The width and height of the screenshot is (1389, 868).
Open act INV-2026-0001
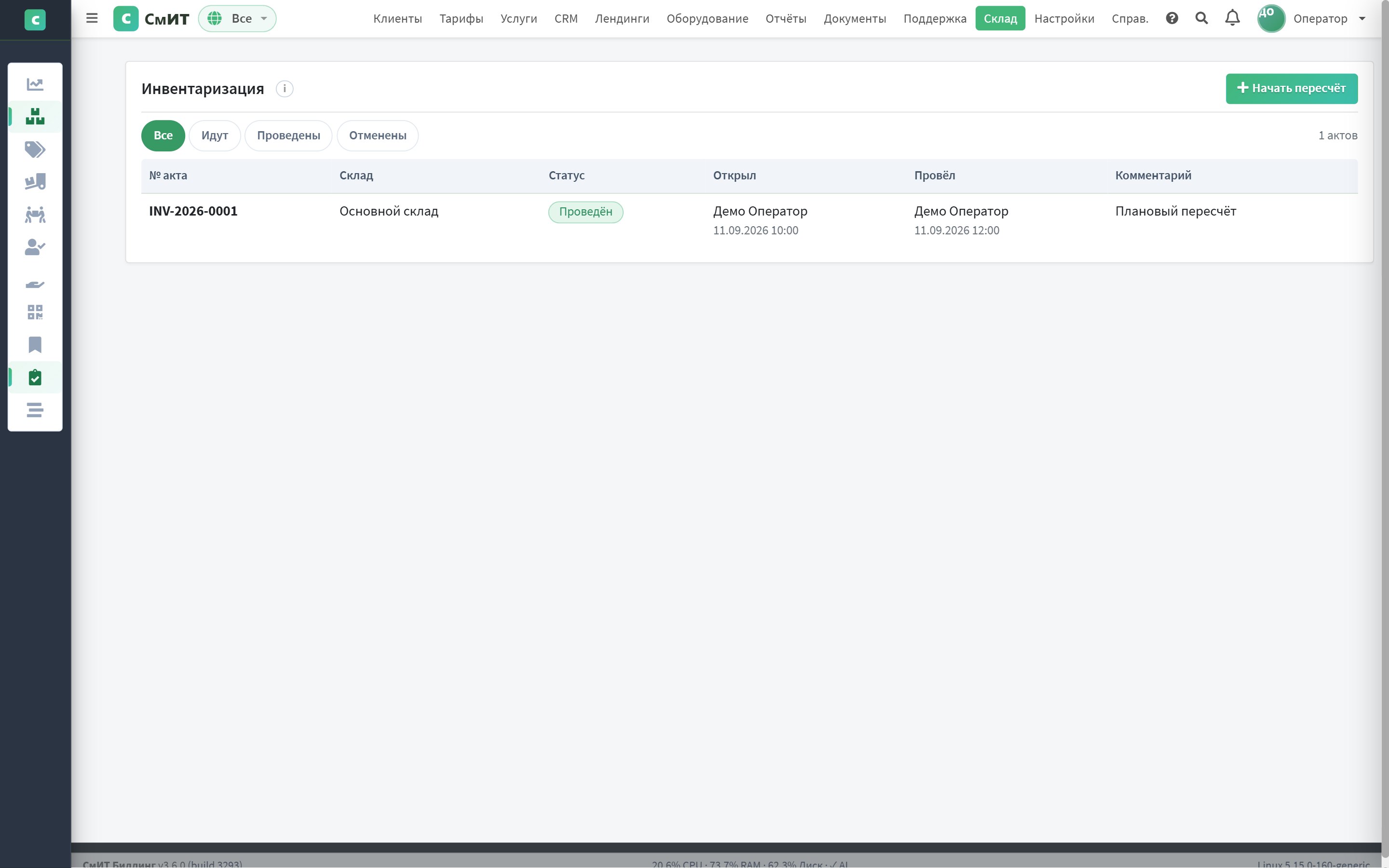(x=193, y=211)
